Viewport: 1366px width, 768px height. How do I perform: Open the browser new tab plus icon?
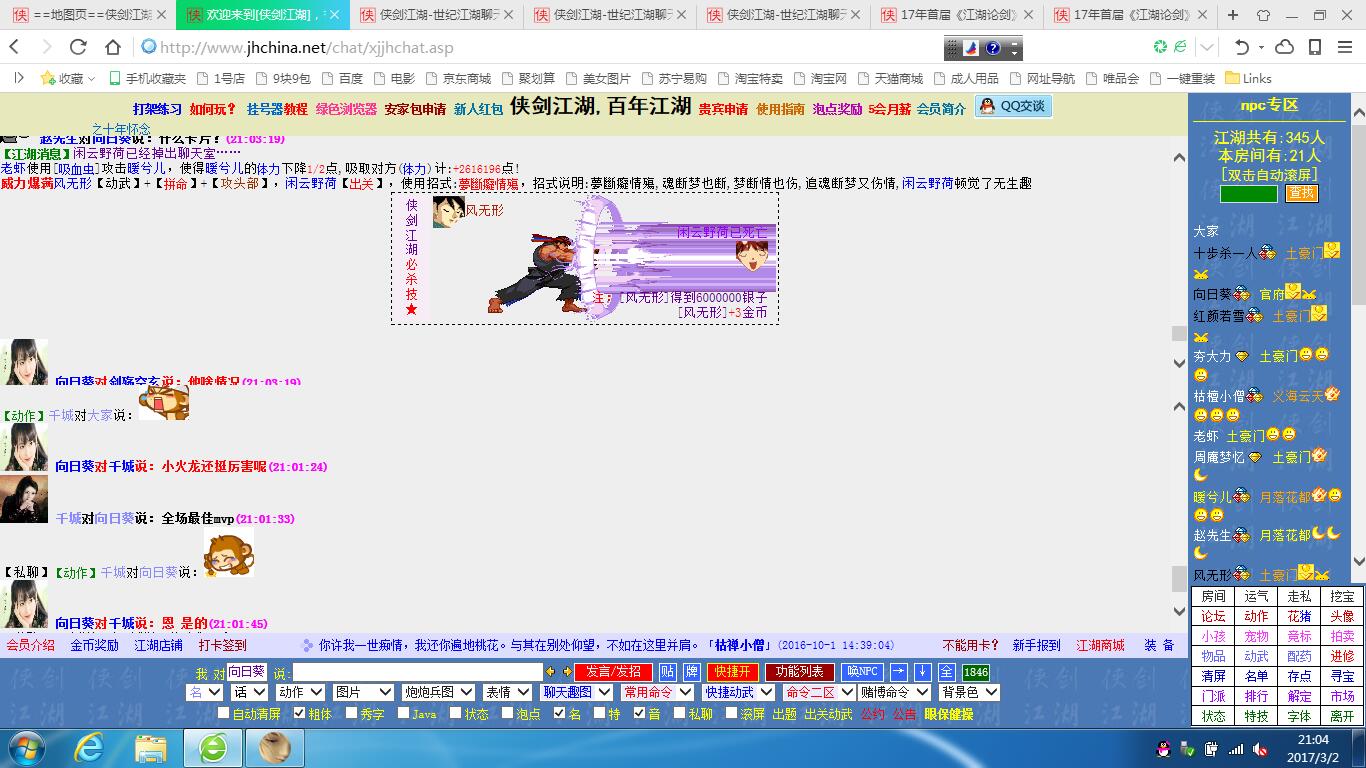(1233, 15)
